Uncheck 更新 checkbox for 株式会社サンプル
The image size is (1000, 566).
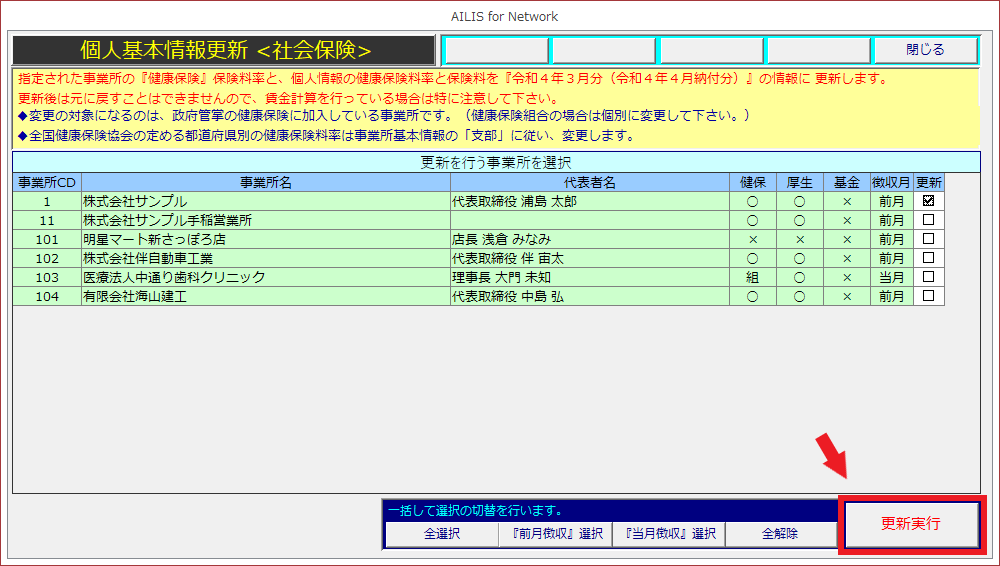[x=928, y=201]
